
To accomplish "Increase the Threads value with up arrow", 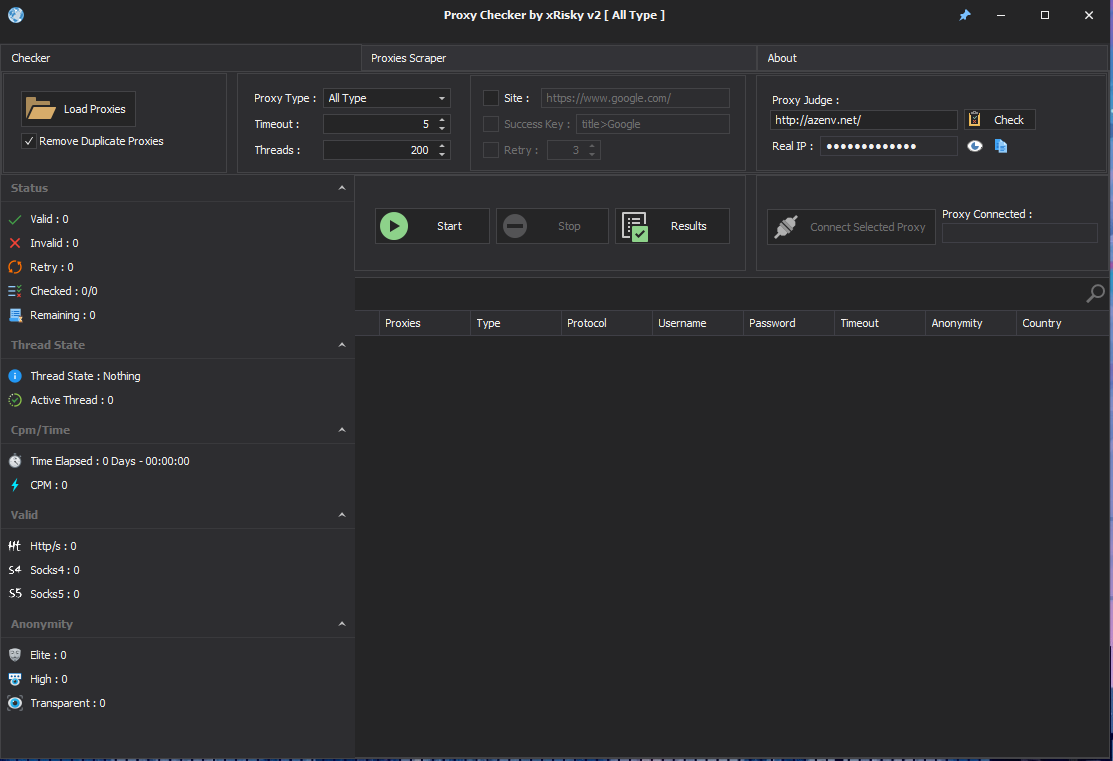I will click(442, 146).
